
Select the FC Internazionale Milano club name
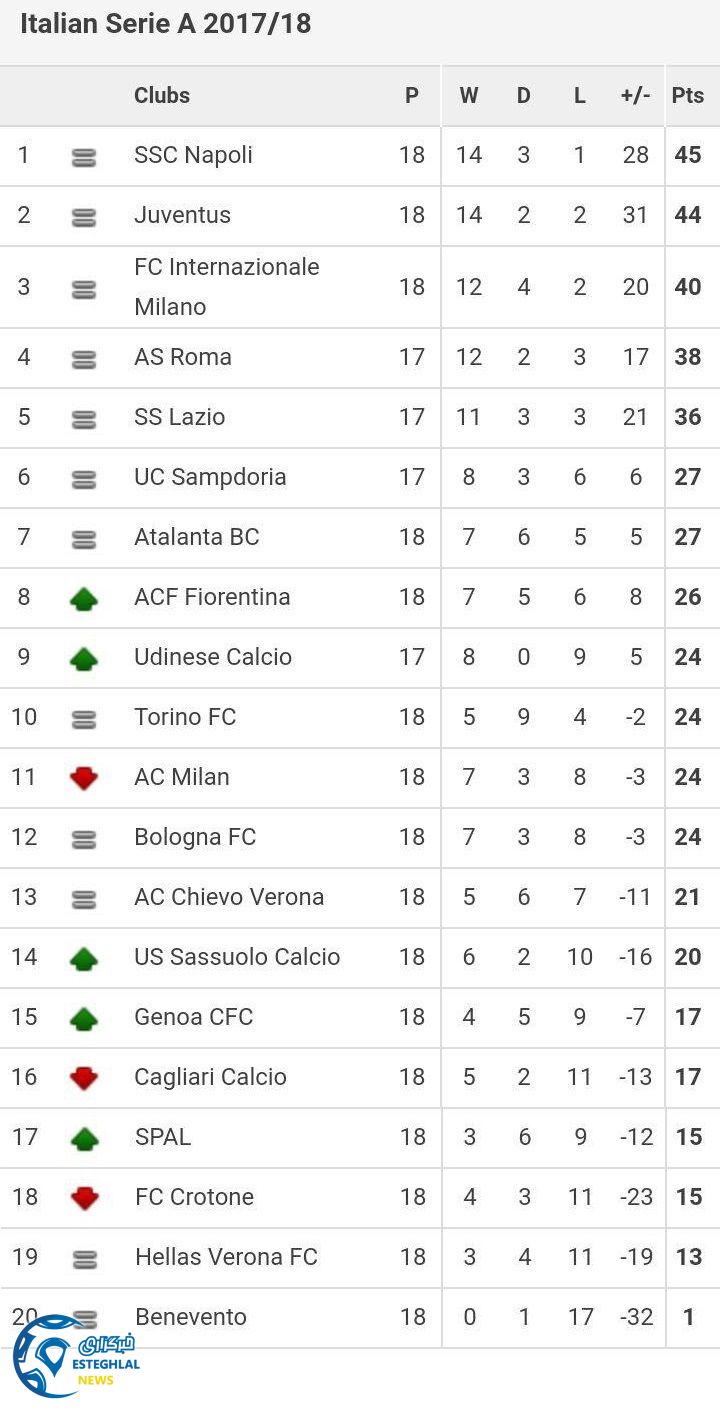[x=226, y=287]
